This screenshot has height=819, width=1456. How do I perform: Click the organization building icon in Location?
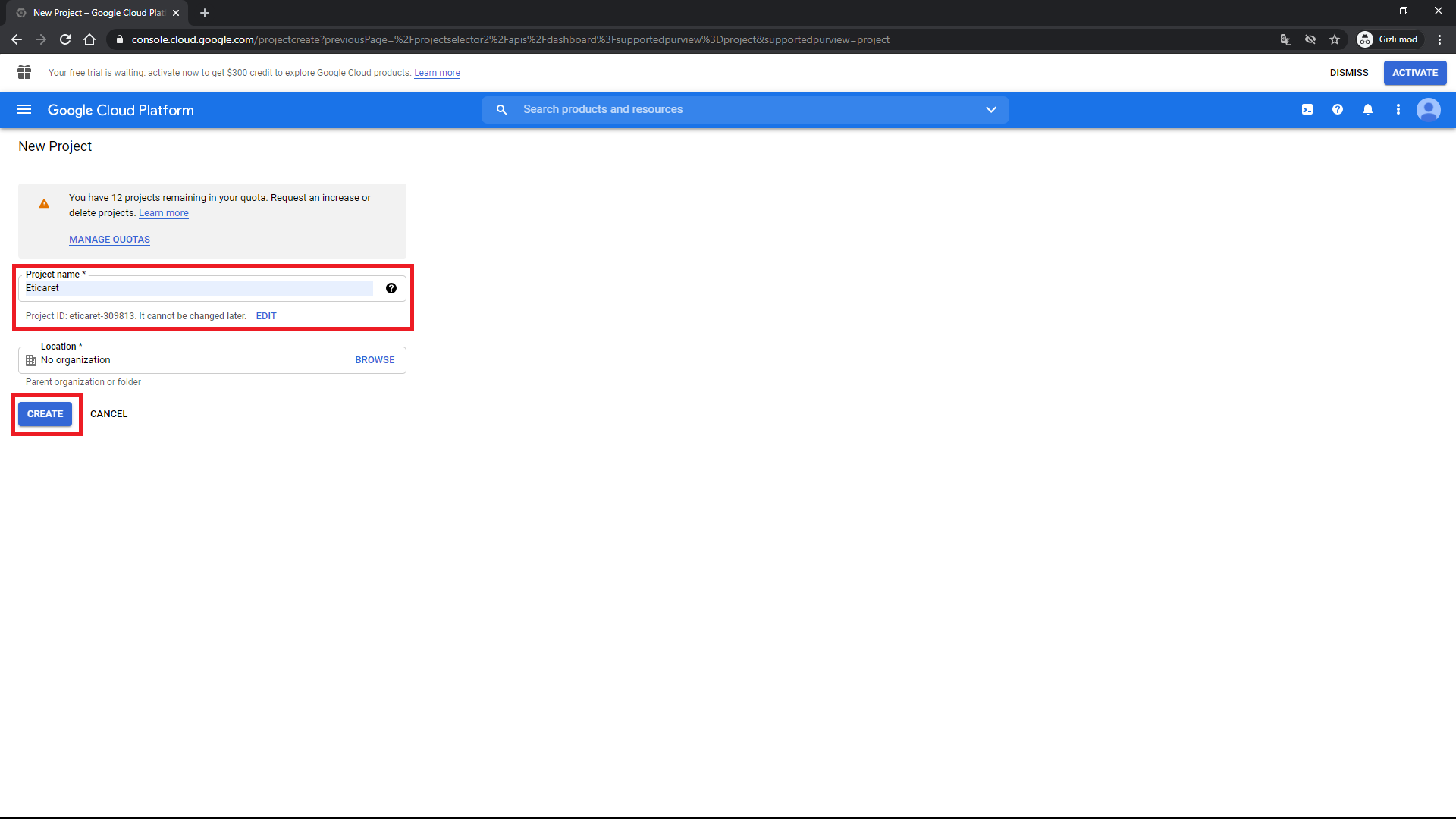click(x=31, y=360)
